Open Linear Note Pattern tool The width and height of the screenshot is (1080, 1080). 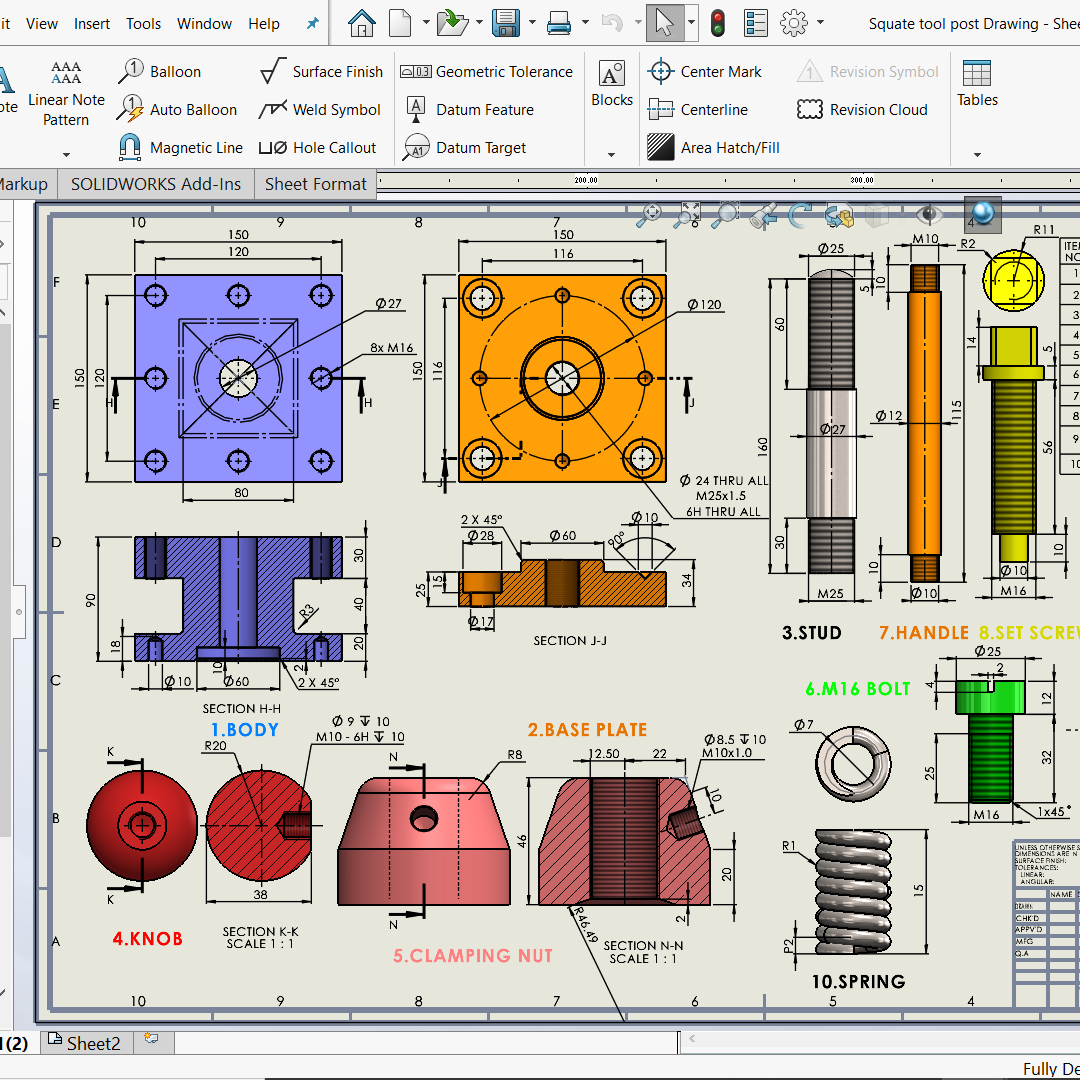coord(66,93)
